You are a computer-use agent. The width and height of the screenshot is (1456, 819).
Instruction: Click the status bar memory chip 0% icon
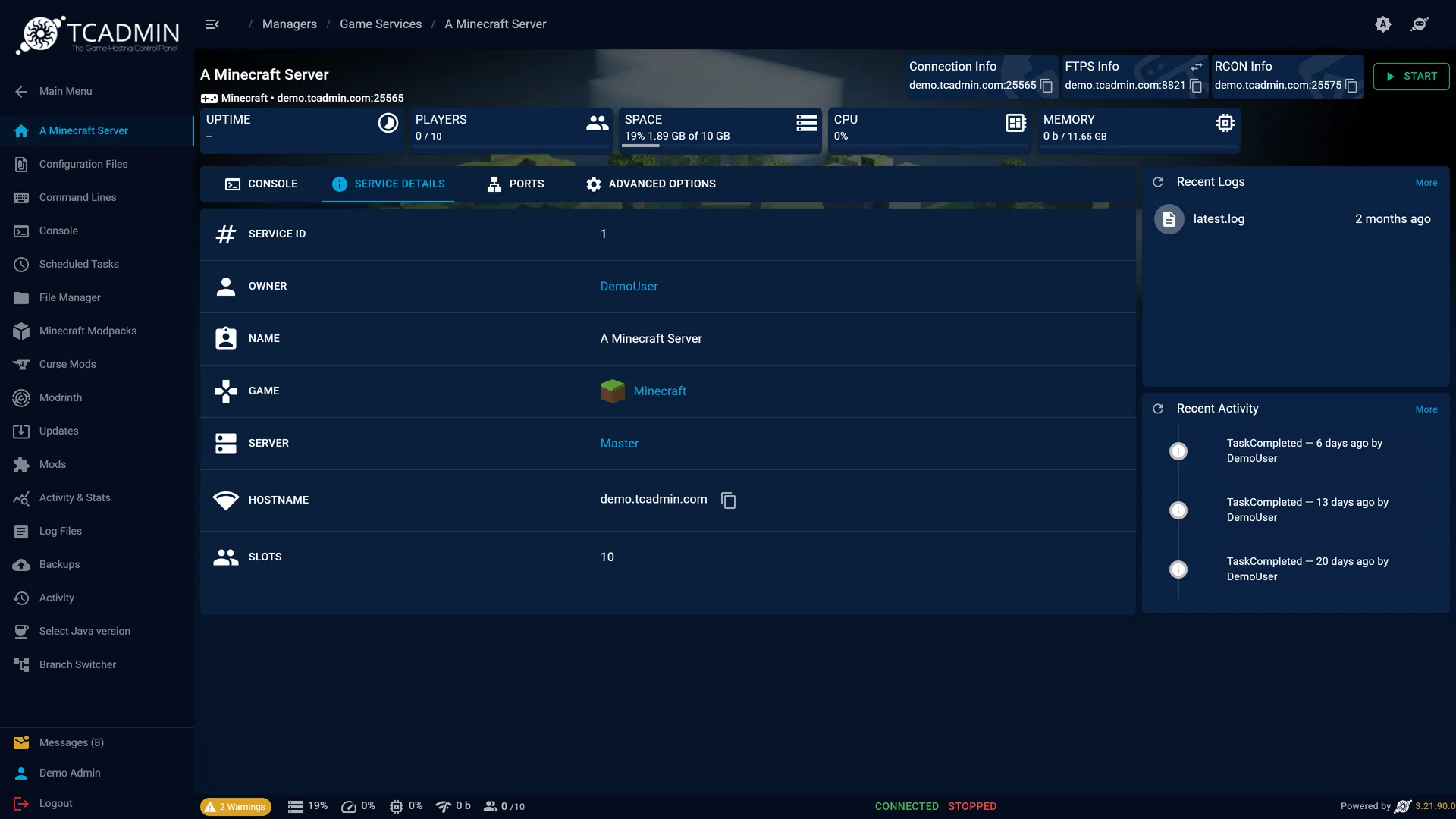click(396, 807)
